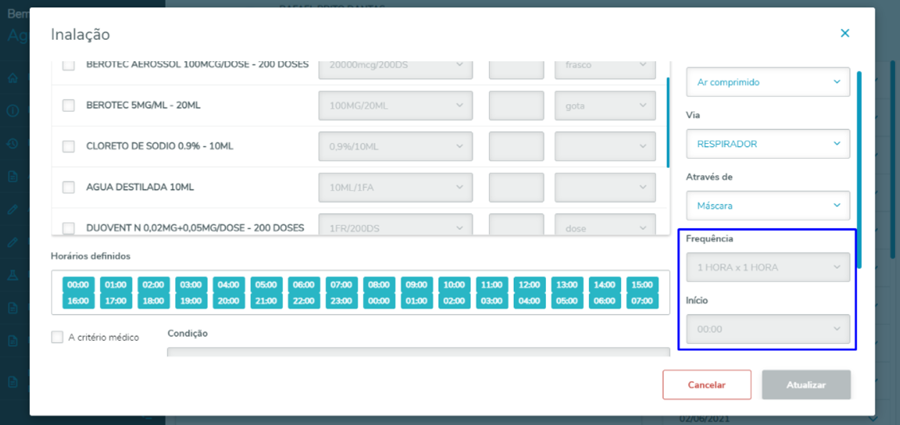Open the Início dropdown showing 00:00
The width and height of the screenshot is (900, 425).
point(768,329)
